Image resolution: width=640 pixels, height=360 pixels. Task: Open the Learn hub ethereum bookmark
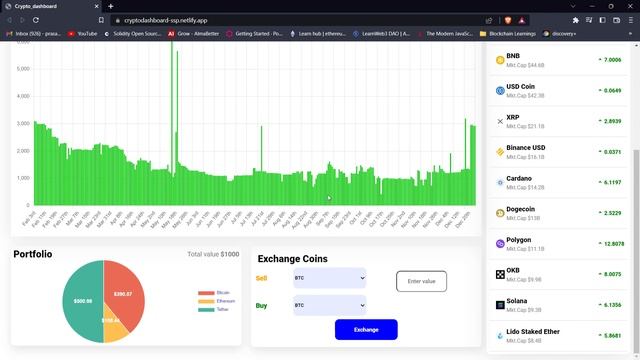click(x=318, y=34)
